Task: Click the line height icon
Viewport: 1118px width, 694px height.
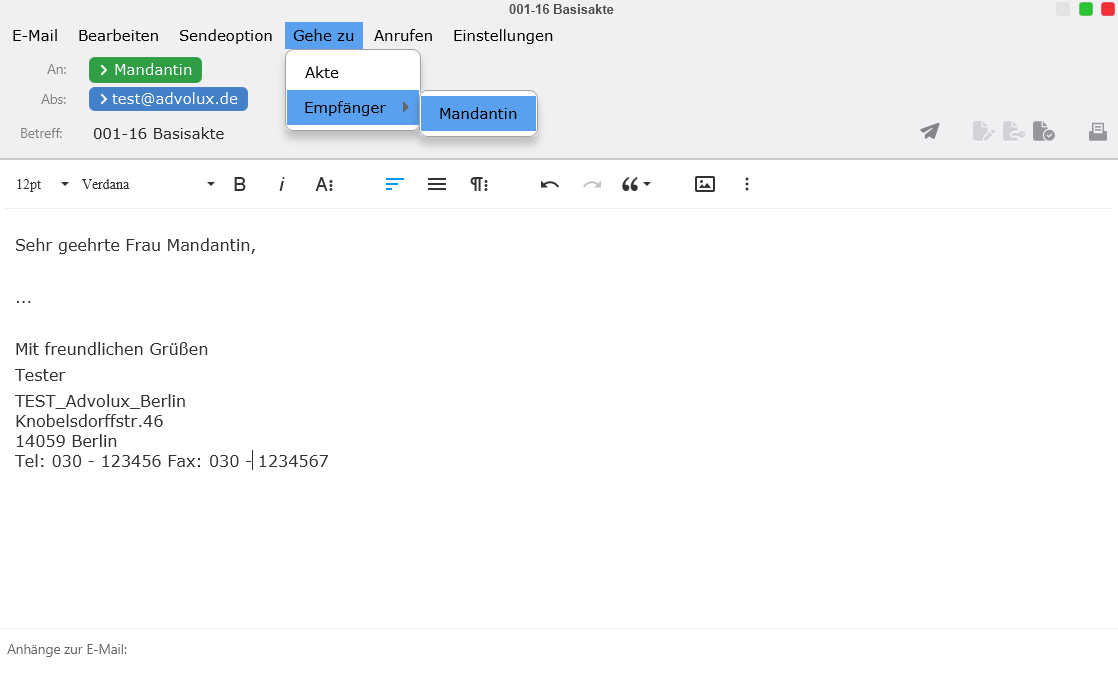Action: point(436,184)
